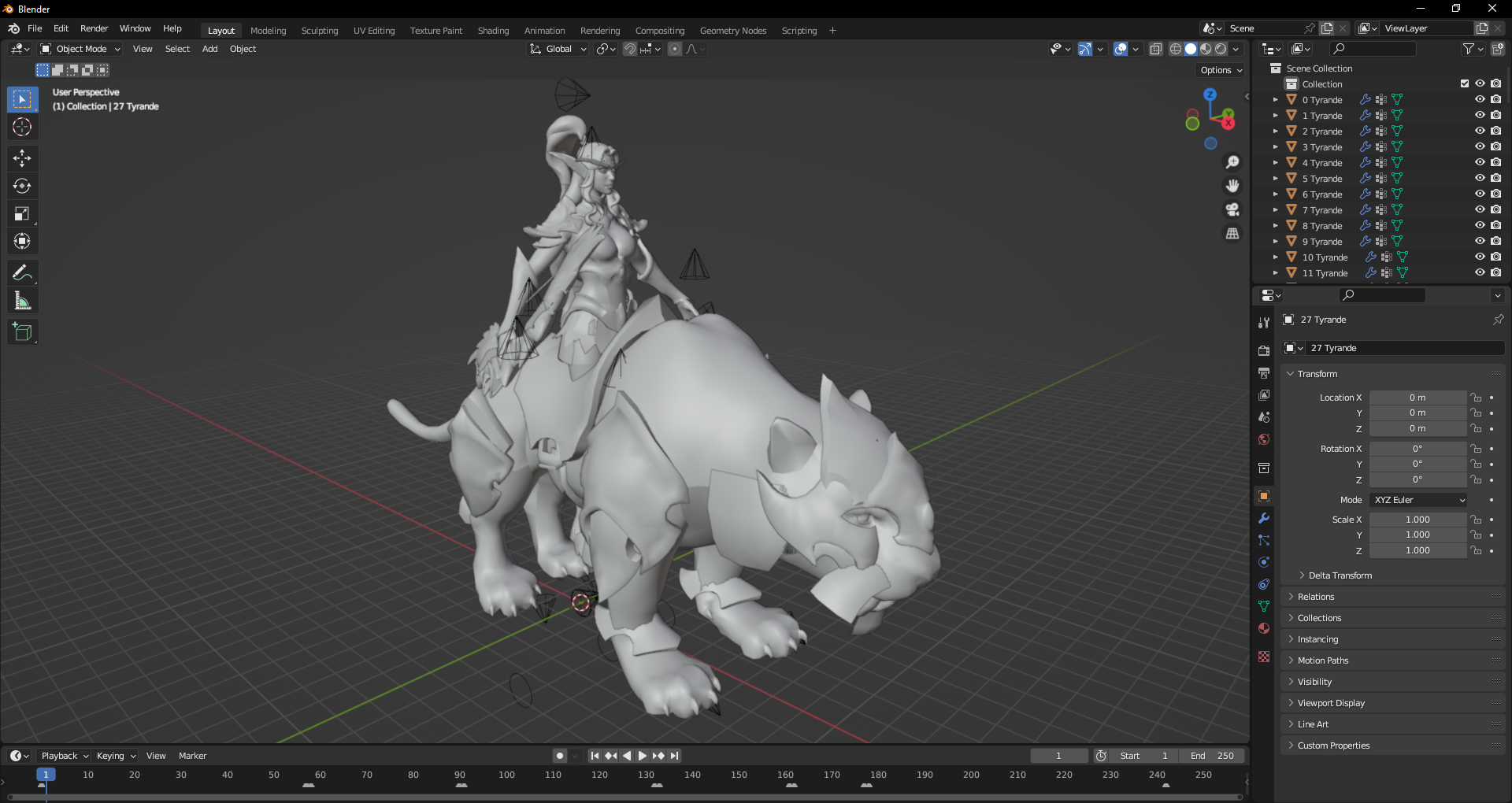Image resolution: width=1512 pixels, height=803 pixels.
Task: Click the viewport Options button
Action: (x=1221, y=70)
